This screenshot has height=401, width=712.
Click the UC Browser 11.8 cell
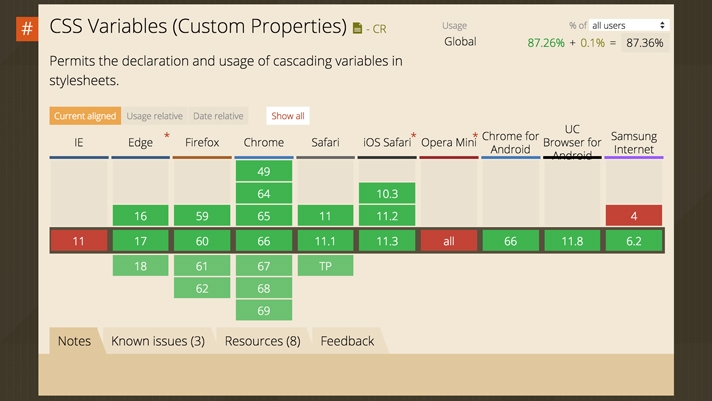click(572, 241)
